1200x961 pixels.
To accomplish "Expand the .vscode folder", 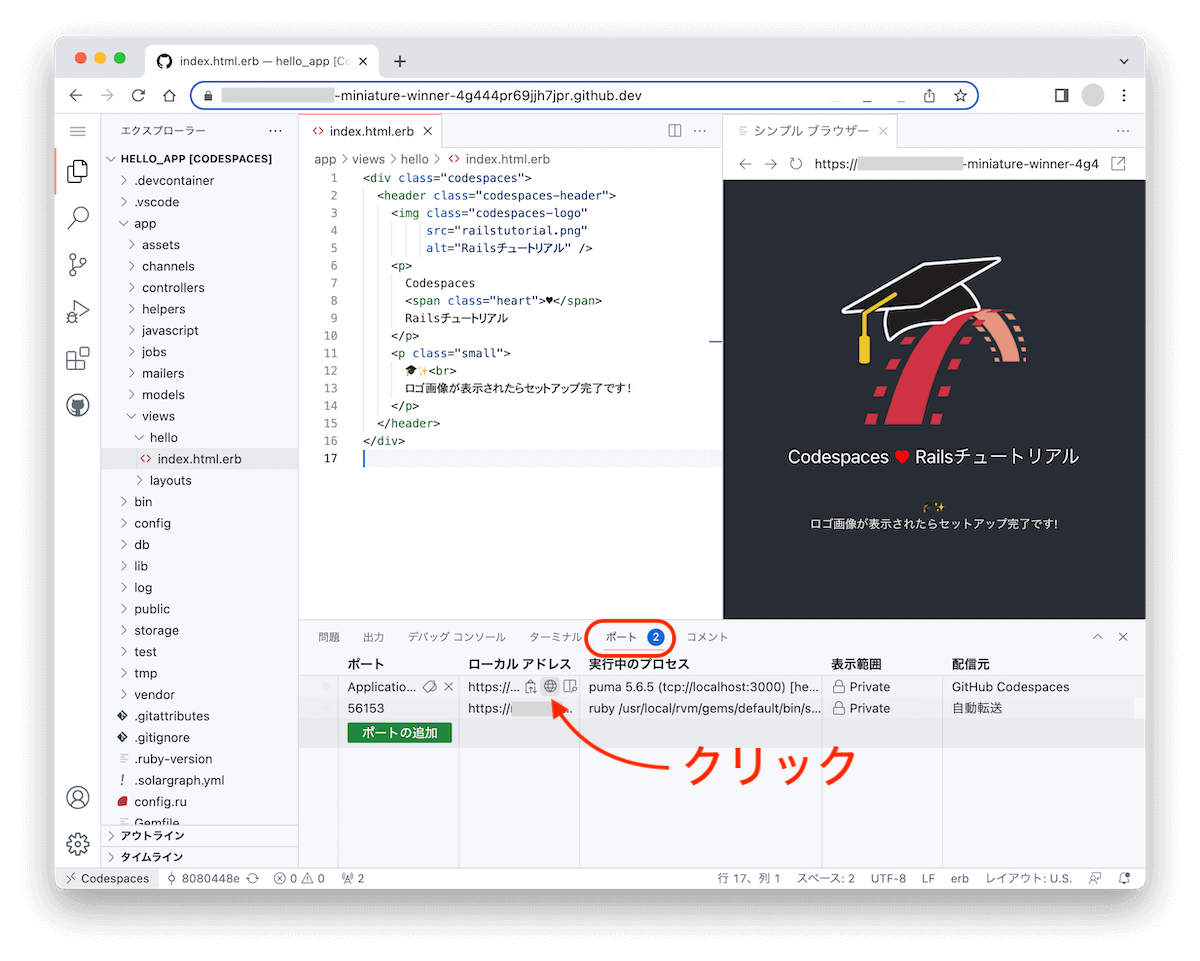I will (157, 202).
